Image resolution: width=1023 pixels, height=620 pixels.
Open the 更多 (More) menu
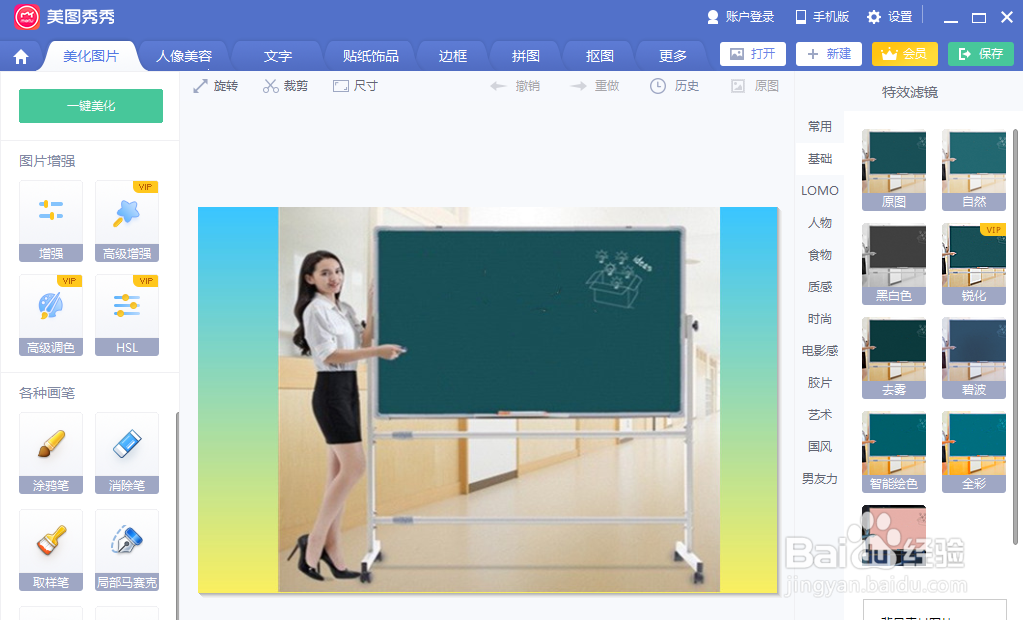[x=671, y=55]
